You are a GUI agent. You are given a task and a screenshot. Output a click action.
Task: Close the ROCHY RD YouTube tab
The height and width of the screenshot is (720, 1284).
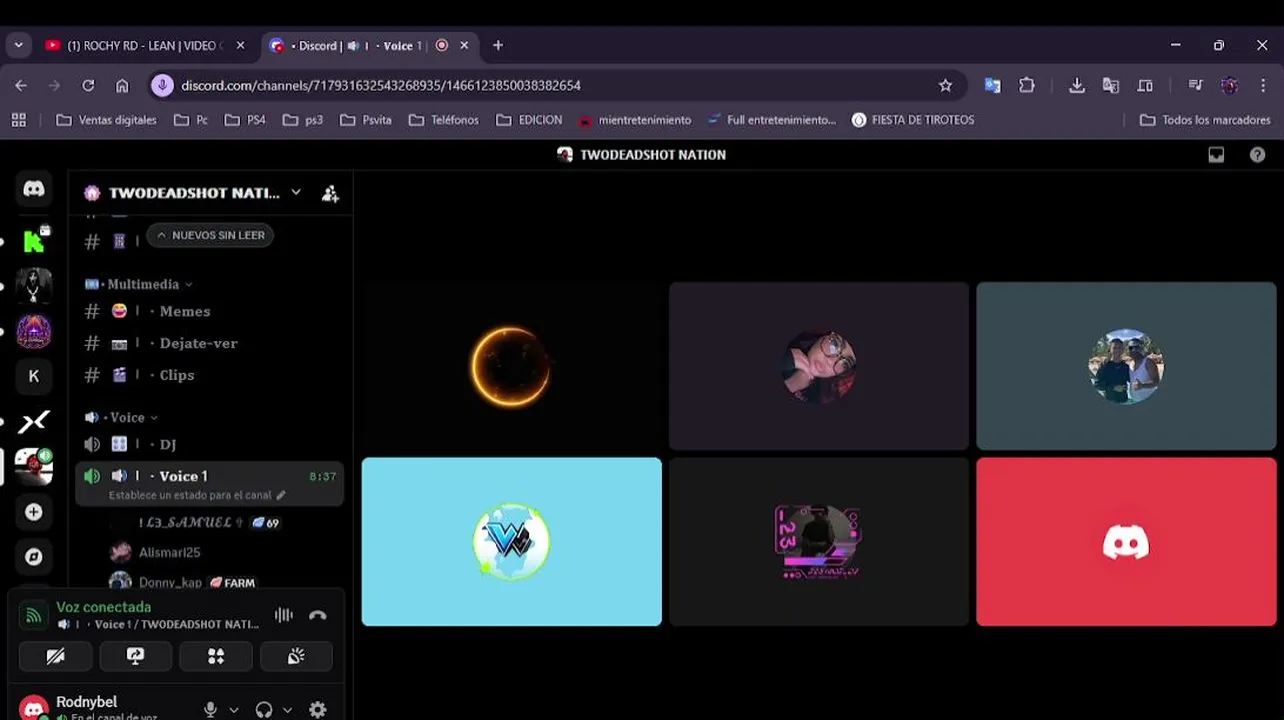point(240,46)
